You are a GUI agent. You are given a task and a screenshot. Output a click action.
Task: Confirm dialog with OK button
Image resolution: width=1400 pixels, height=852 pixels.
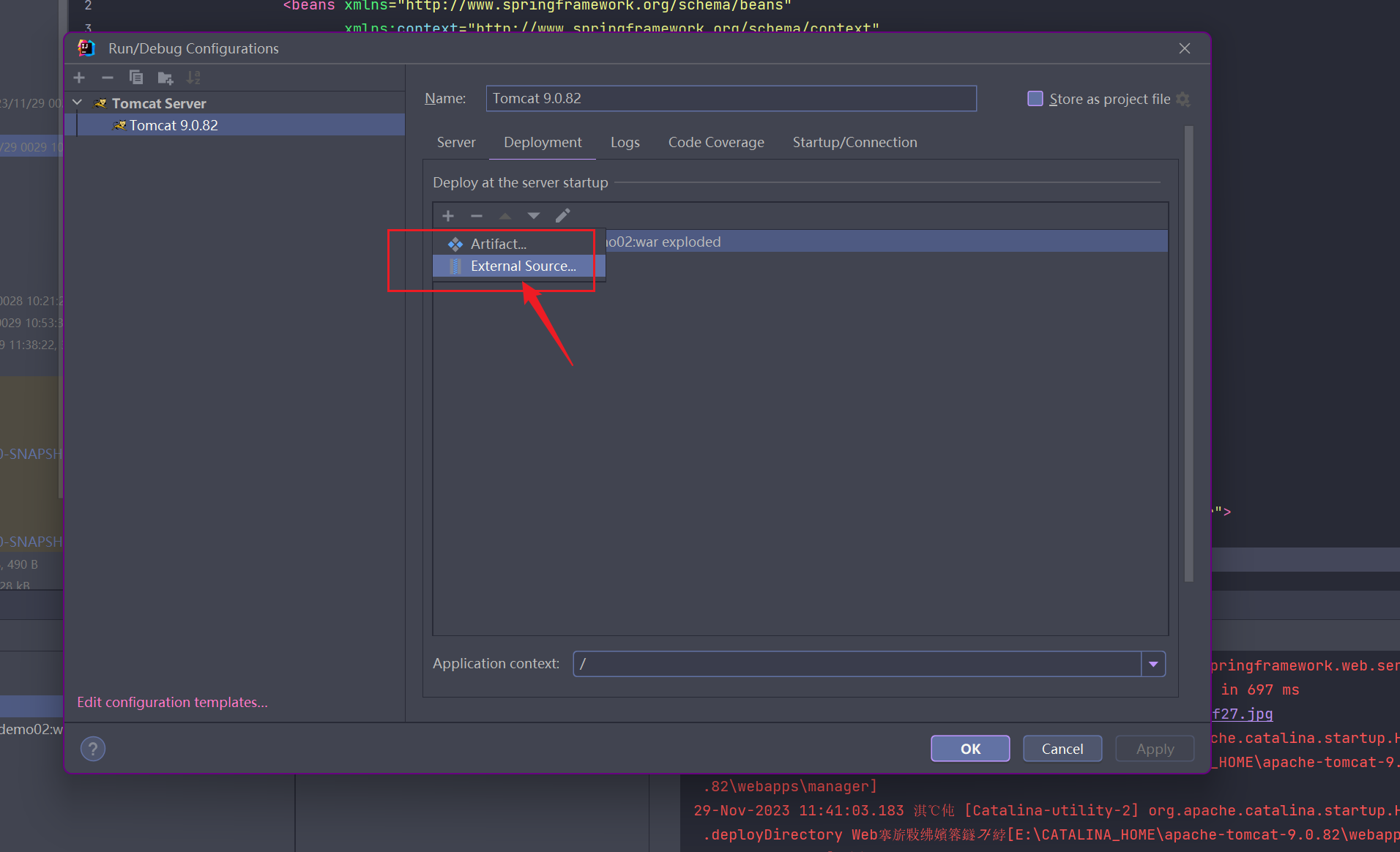tap(970, 749)
